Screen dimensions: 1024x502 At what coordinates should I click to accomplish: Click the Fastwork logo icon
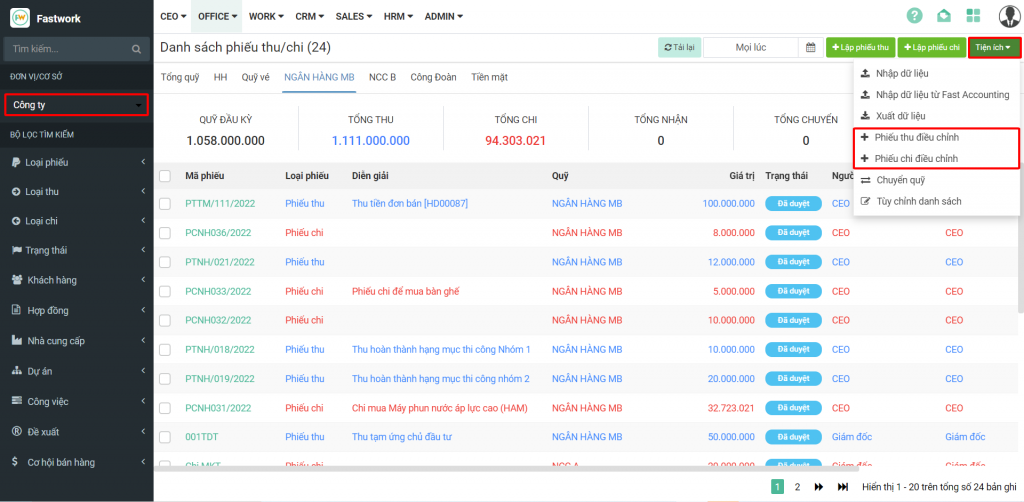coord(19,18)
